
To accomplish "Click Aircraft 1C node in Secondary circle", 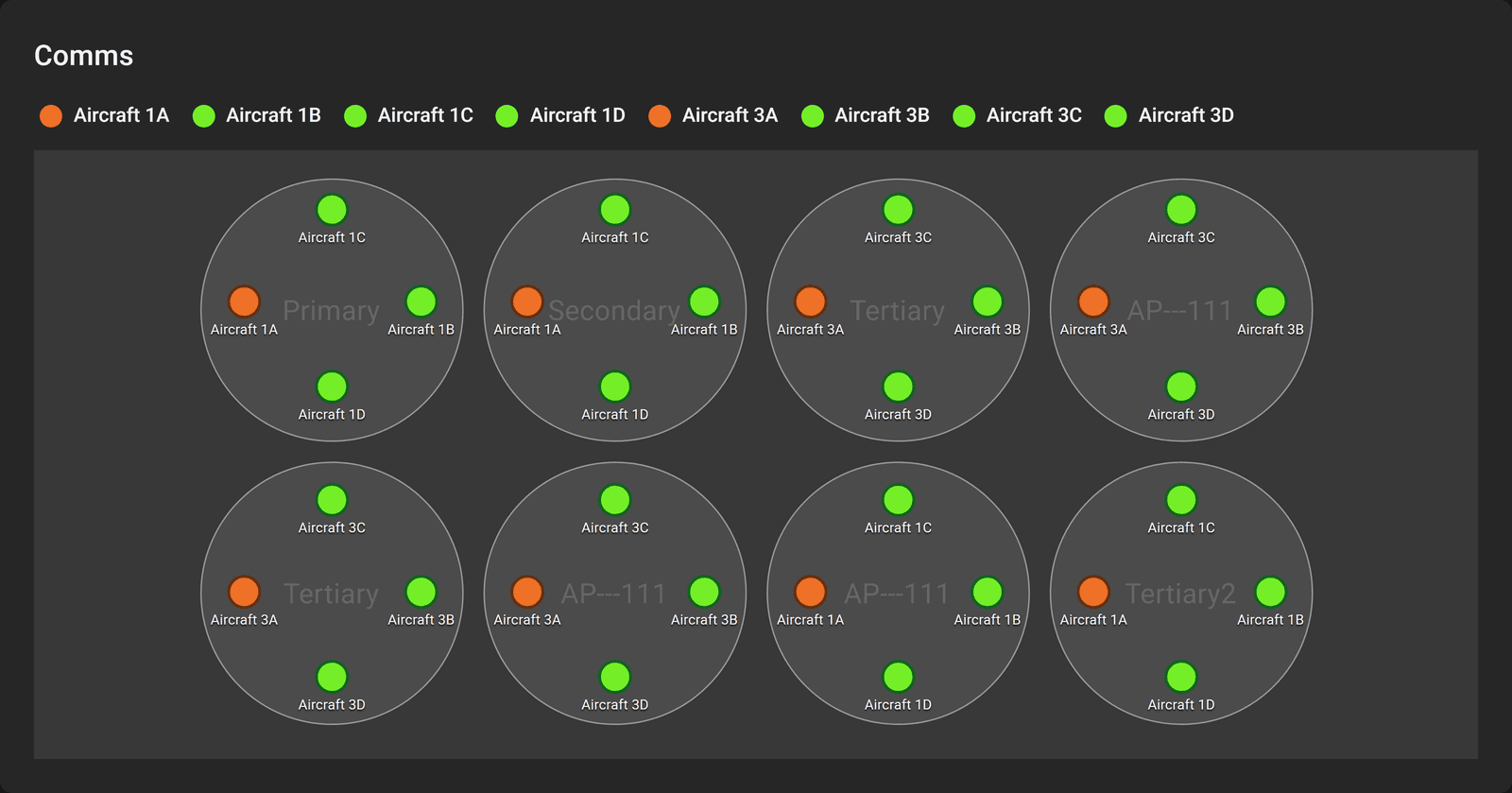I will [x=615, y=210].
